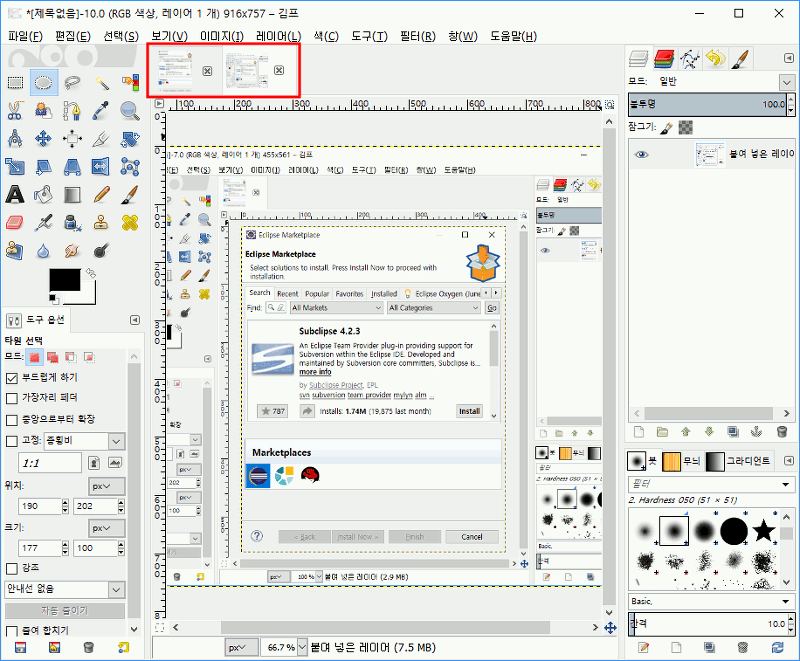This screenshot has width=800, height=661.
Task: Uncheck the 부드럽게 하기 checkbox
Action: tap(12, 378)
